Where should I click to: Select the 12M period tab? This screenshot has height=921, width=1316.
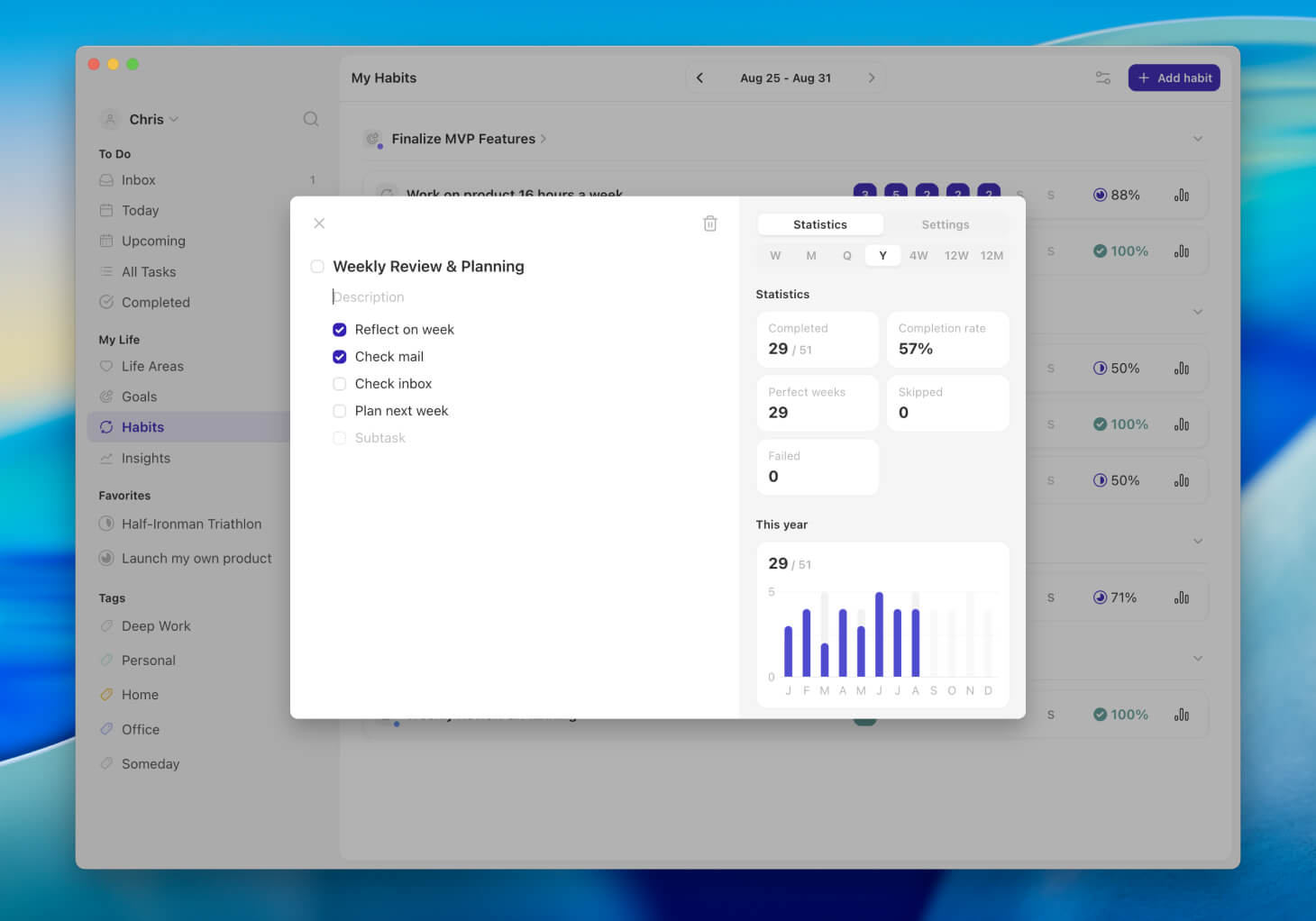992,256
